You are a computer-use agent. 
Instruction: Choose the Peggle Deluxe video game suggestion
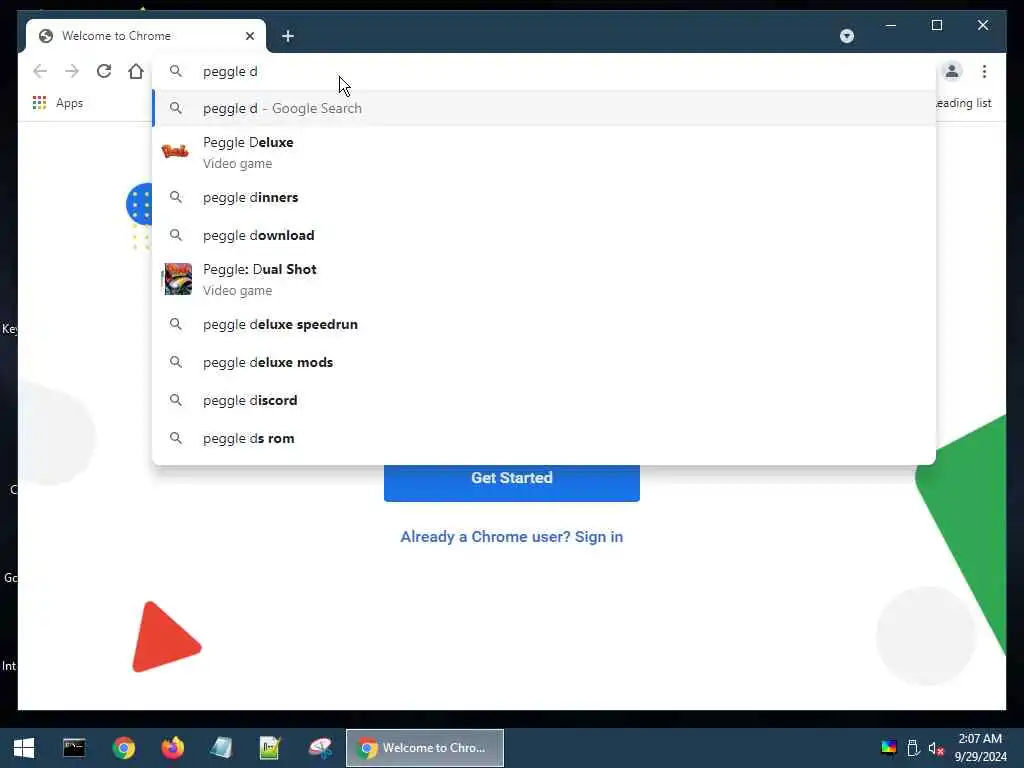(x=544, y=152)
